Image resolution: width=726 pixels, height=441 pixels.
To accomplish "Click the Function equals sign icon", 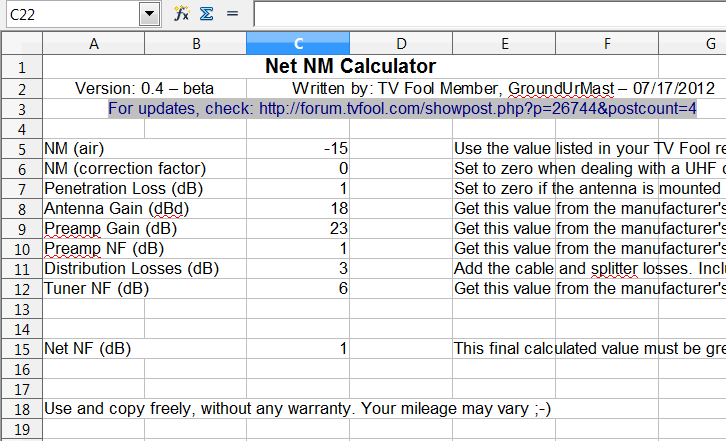I will [x=232, y=13].
